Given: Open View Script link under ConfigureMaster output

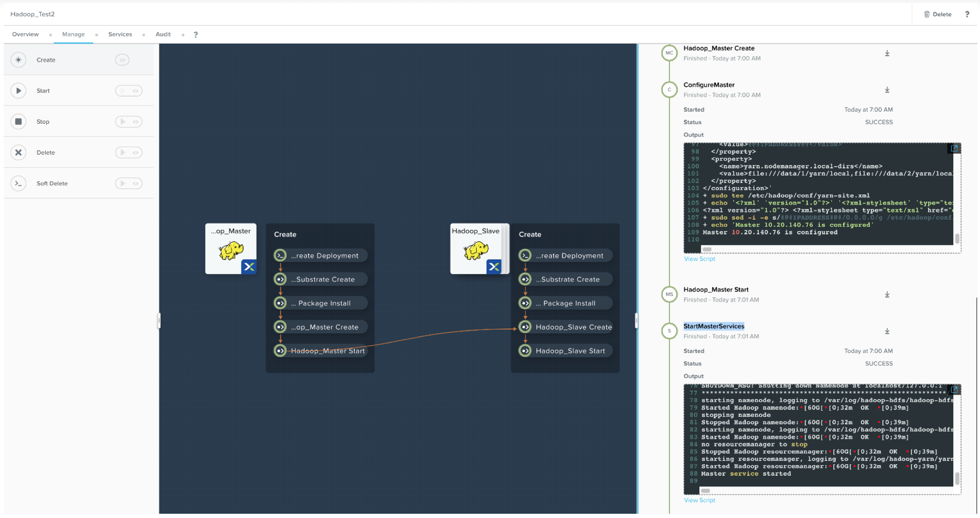Looking at the screenshot, I should click(x=699, y=259).
